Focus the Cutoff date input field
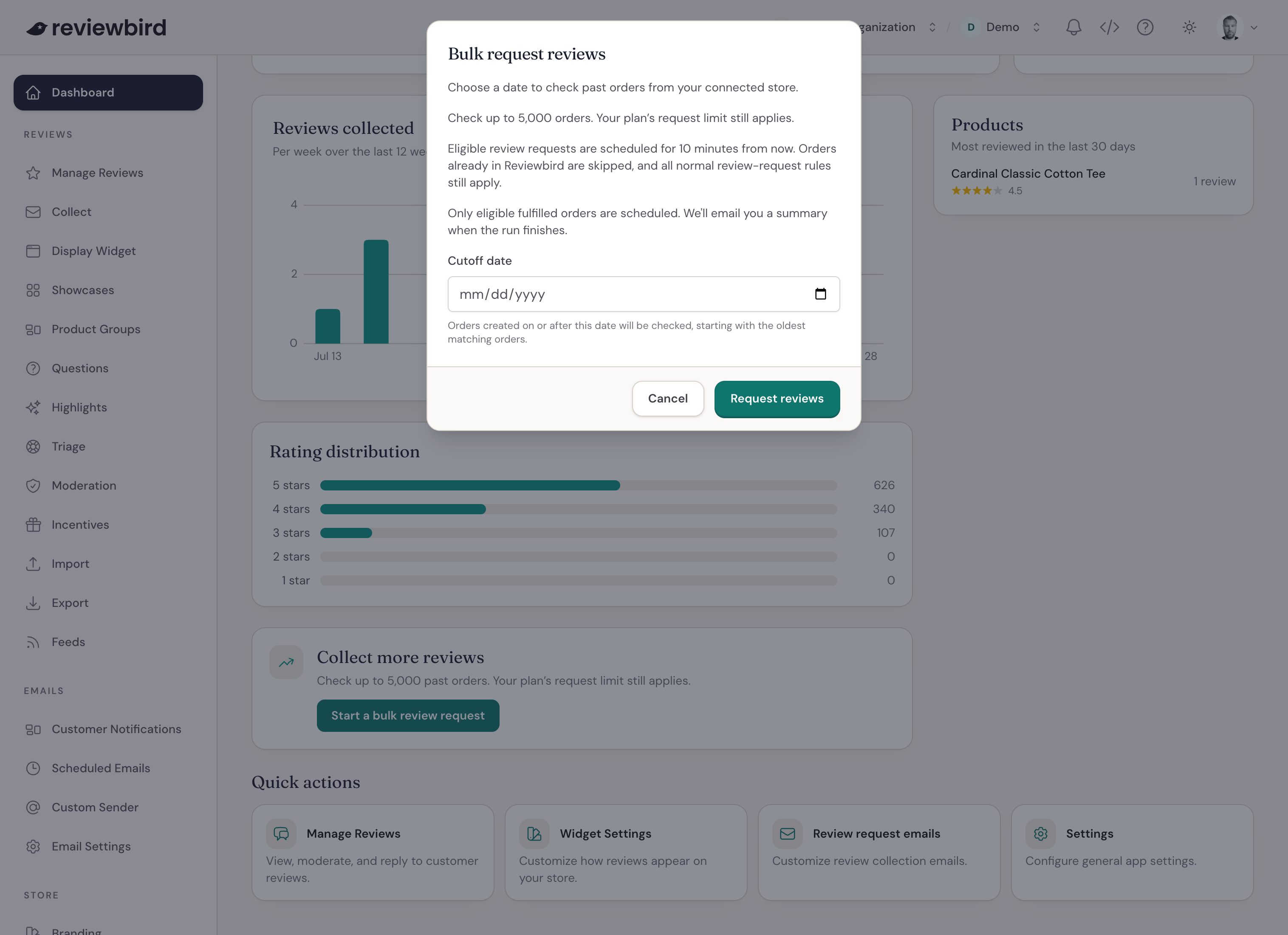 tap(644, 294)
